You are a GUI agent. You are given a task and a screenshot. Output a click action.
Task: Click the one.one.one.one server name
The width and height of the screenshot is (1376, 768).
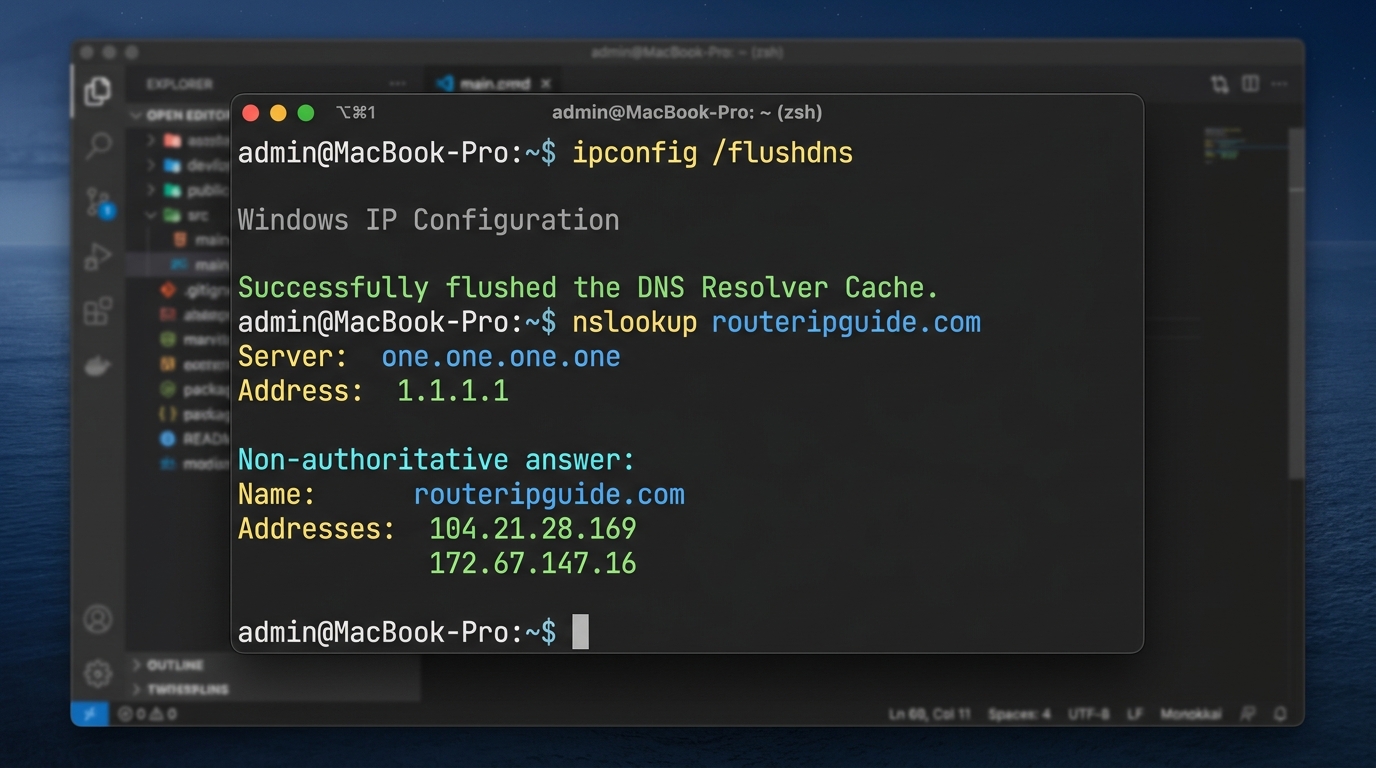tap(501, 357)
